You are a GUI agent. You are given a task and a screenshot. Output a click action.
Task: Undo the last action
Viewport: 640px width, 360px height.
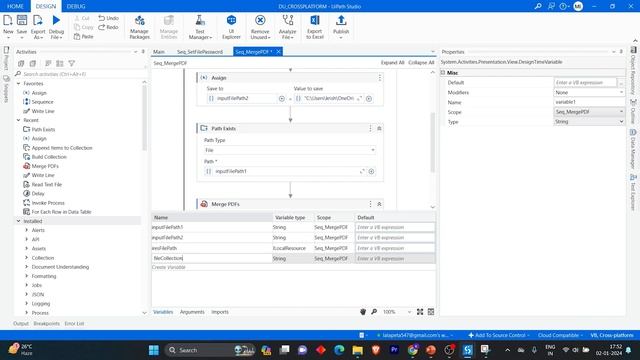coord(108,18)
